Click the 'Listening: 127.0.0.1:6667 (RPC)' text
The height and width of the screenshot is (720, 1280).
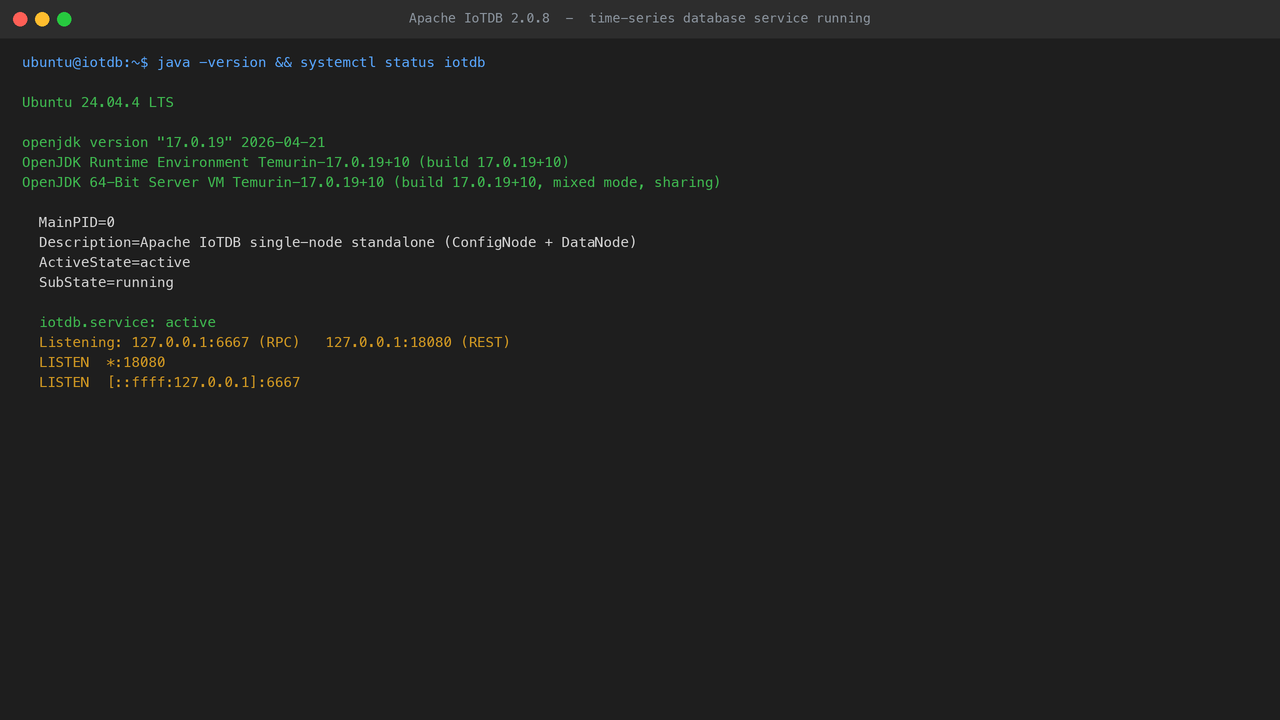(x=169, y=342)
